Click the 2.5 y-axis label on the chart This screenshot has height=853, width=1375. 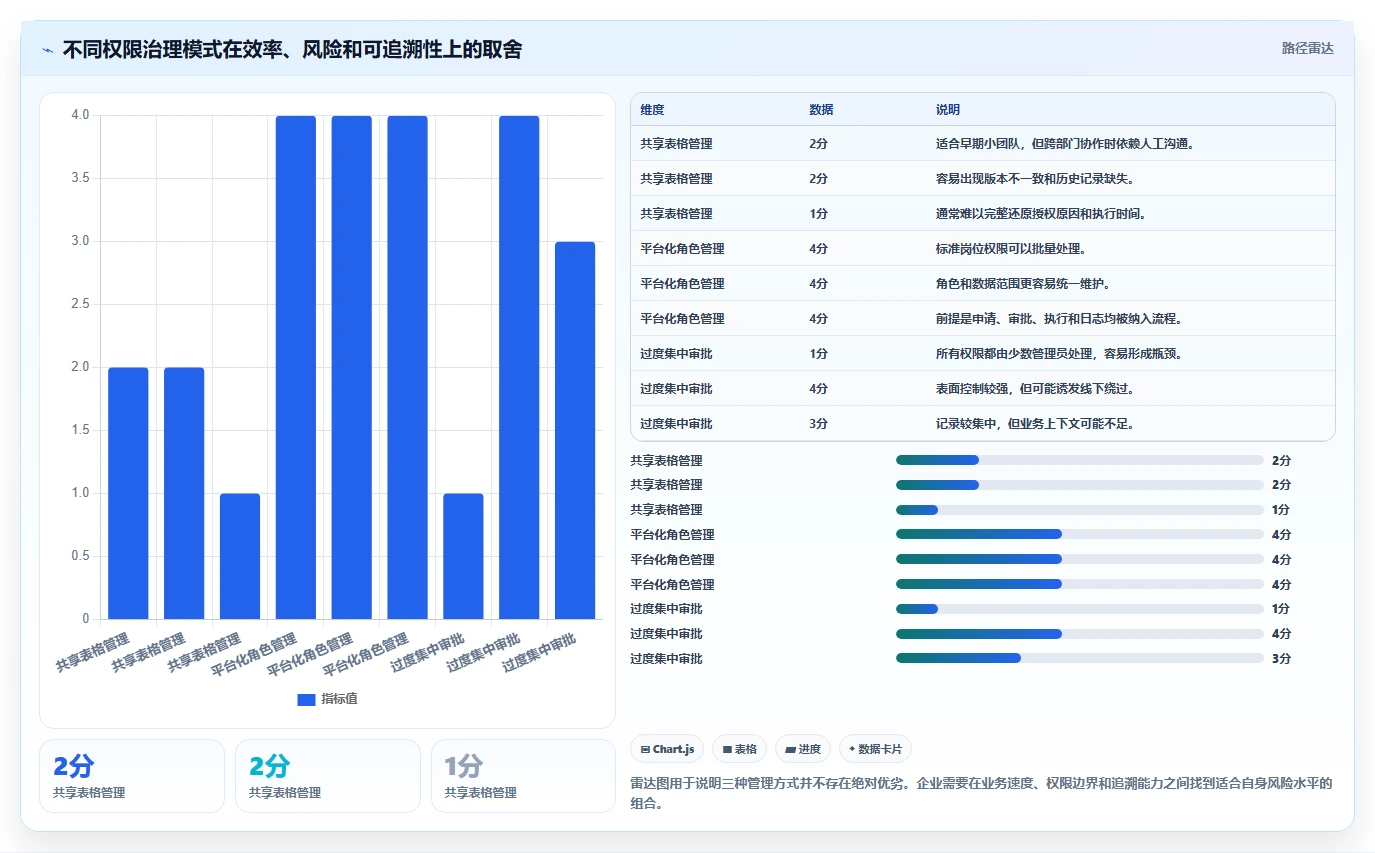pos(80,304)
